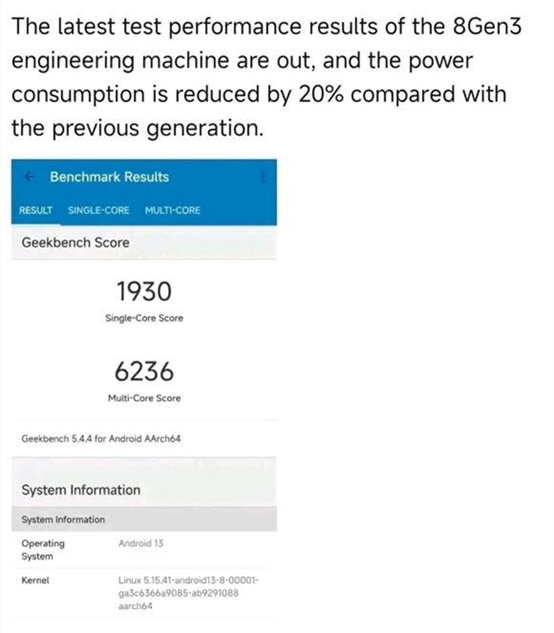Screen dimensions: 554x633
Task: Click the large System Information heading
Action: click(x=81, y=490)
